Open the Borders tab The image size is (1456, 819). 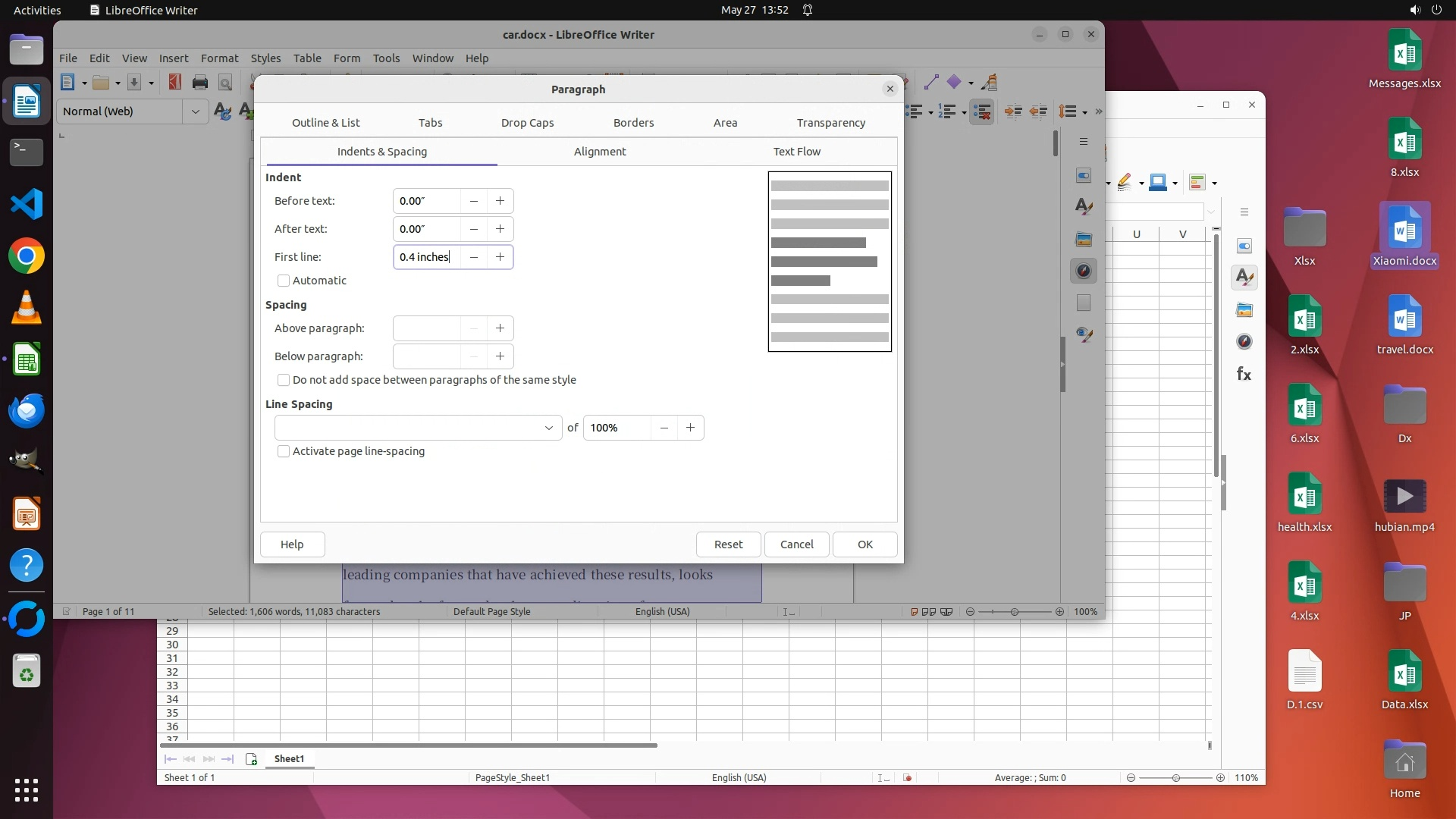click(633, 123)
